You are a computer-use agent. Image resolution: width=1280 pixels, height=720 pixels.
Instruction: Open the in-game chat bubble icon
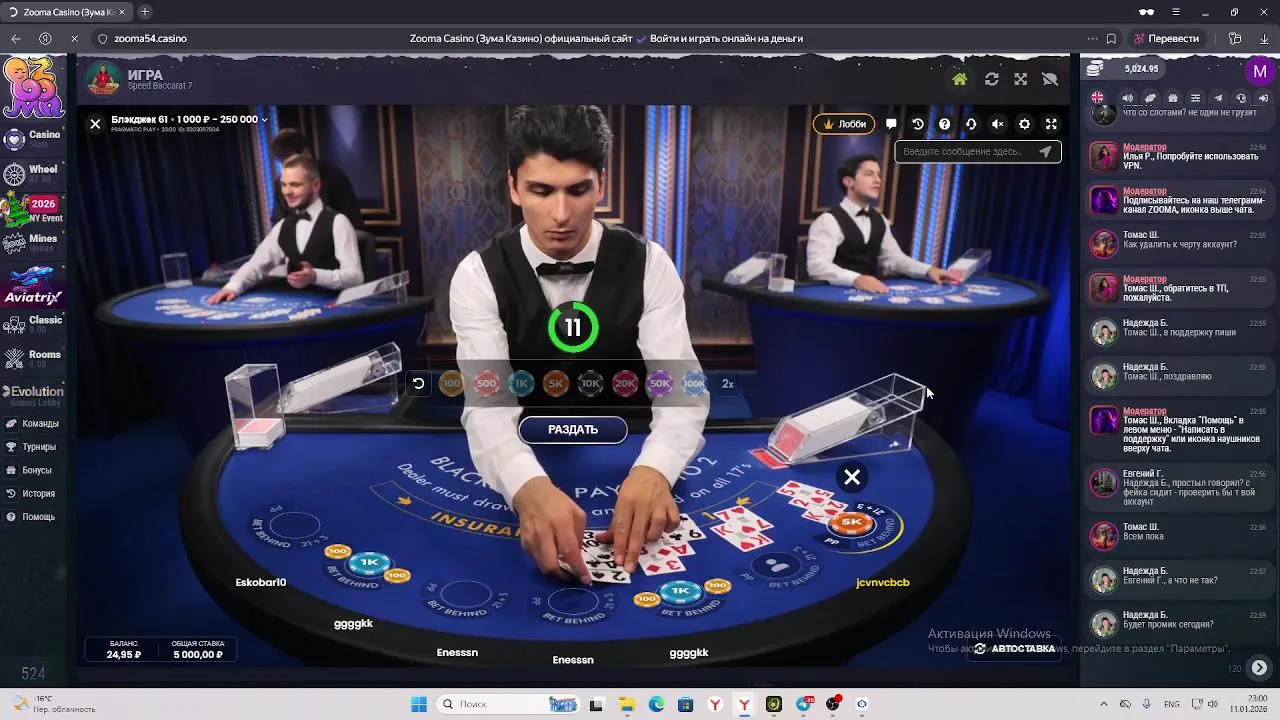[891, 124]
